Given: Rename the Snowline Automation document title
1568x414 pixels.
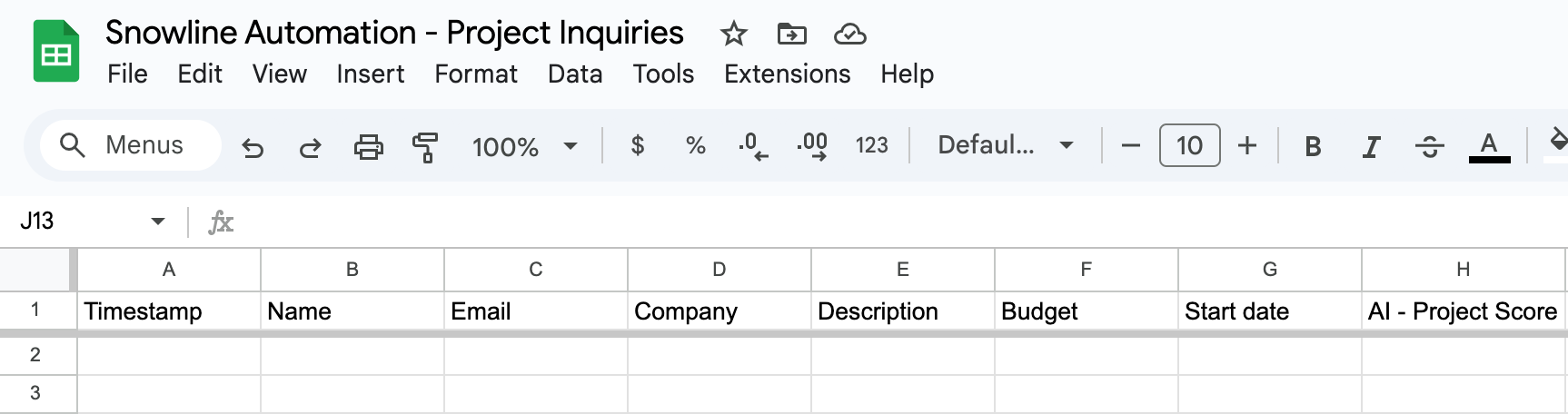Looking at the screenshot, I should tap(394, 33).
